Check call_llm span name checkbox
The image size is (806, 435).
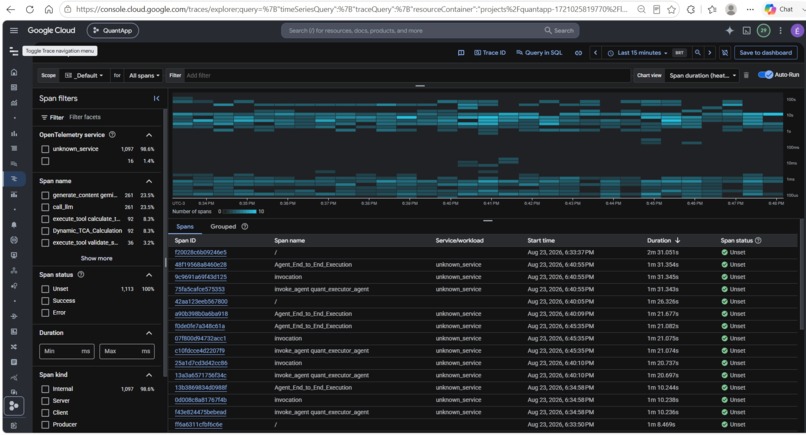(x=45, y=207)
